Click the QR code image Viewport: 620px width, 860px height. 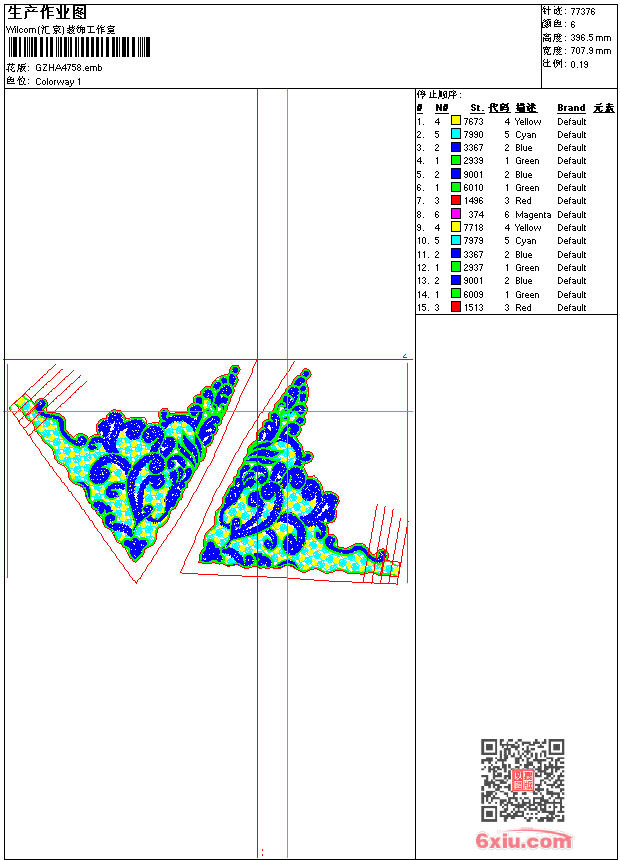[523, 780]
